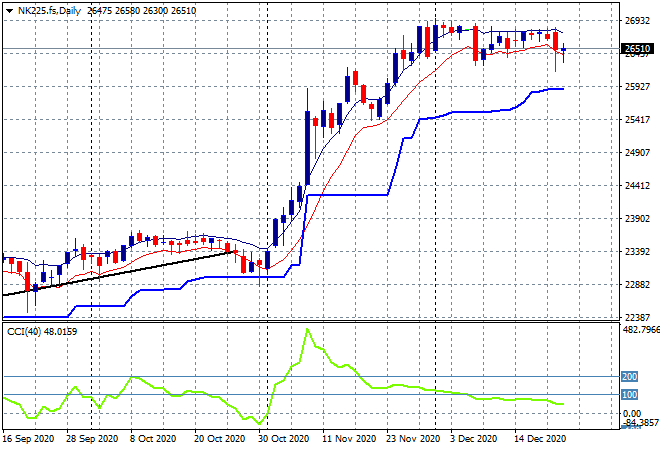Click the 24412 price axis label

[637, 186]
